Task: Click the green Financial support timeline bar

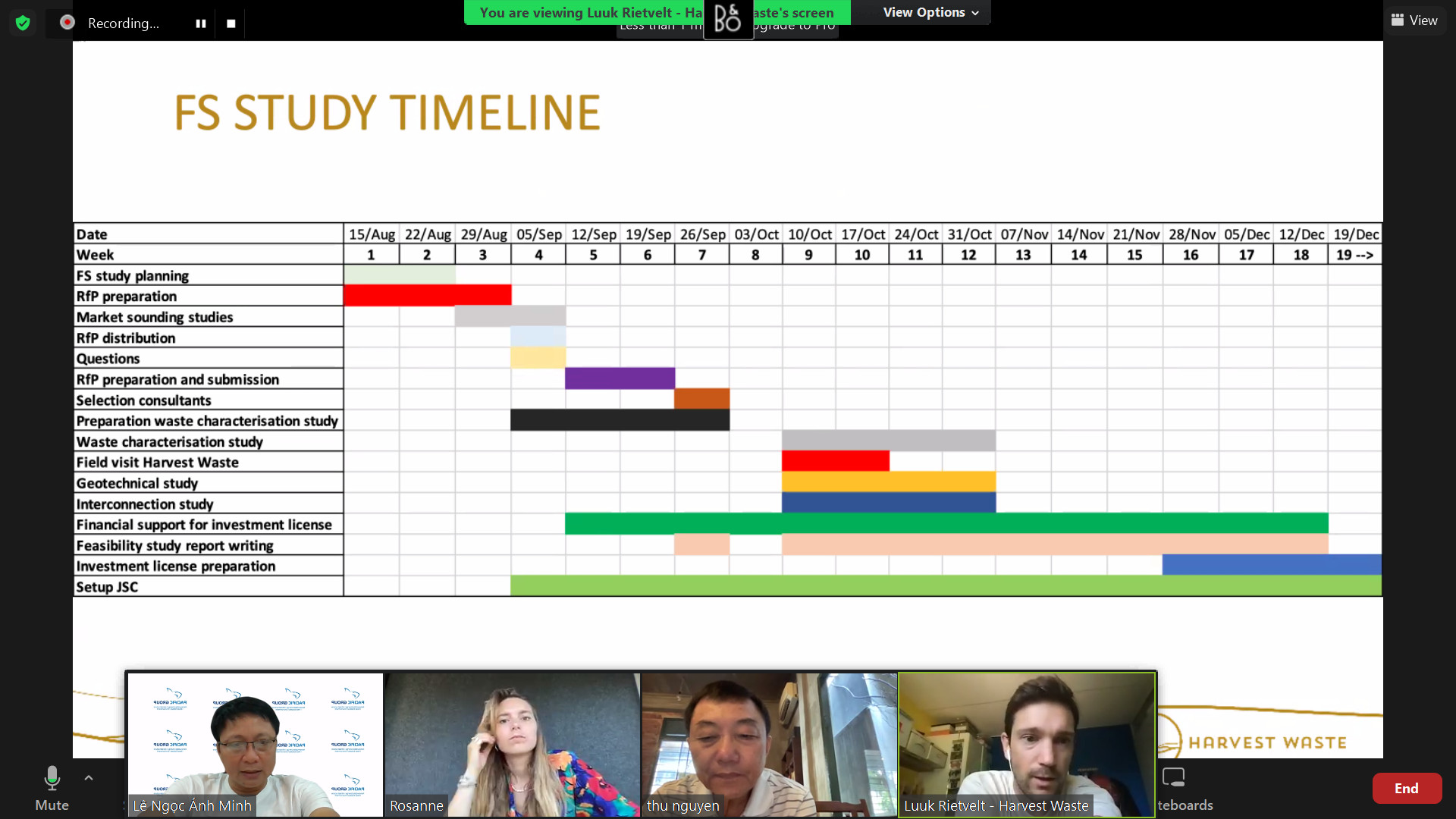Action: tap(946, 523)
